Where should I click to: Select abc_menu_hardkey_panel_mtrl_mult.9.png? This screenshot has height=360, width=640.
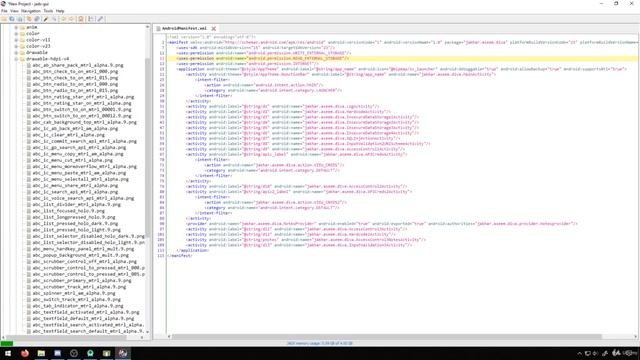[83, 249]
